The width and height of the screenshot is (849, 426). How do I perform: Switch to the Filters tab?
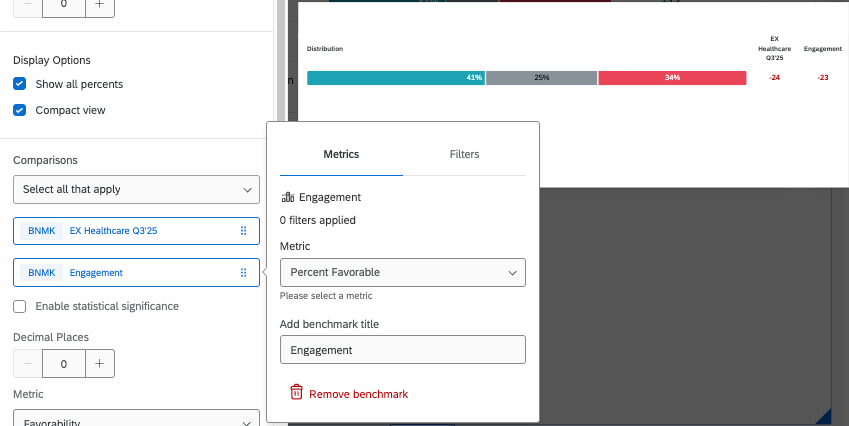pyautogui.click(x=464, y=154)
